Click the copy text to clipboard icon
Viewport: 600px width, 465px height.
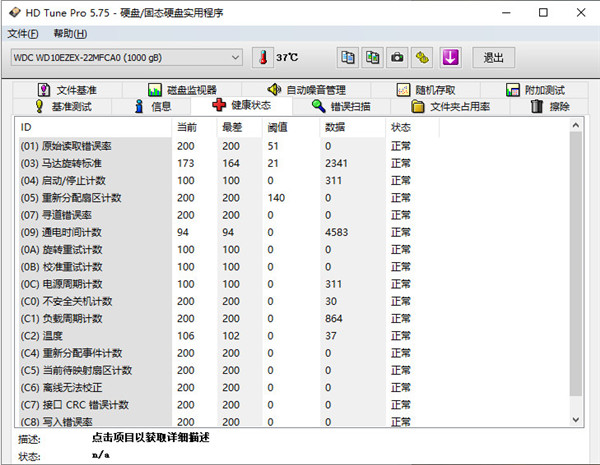pyautogui.click(x=347, y=57)
